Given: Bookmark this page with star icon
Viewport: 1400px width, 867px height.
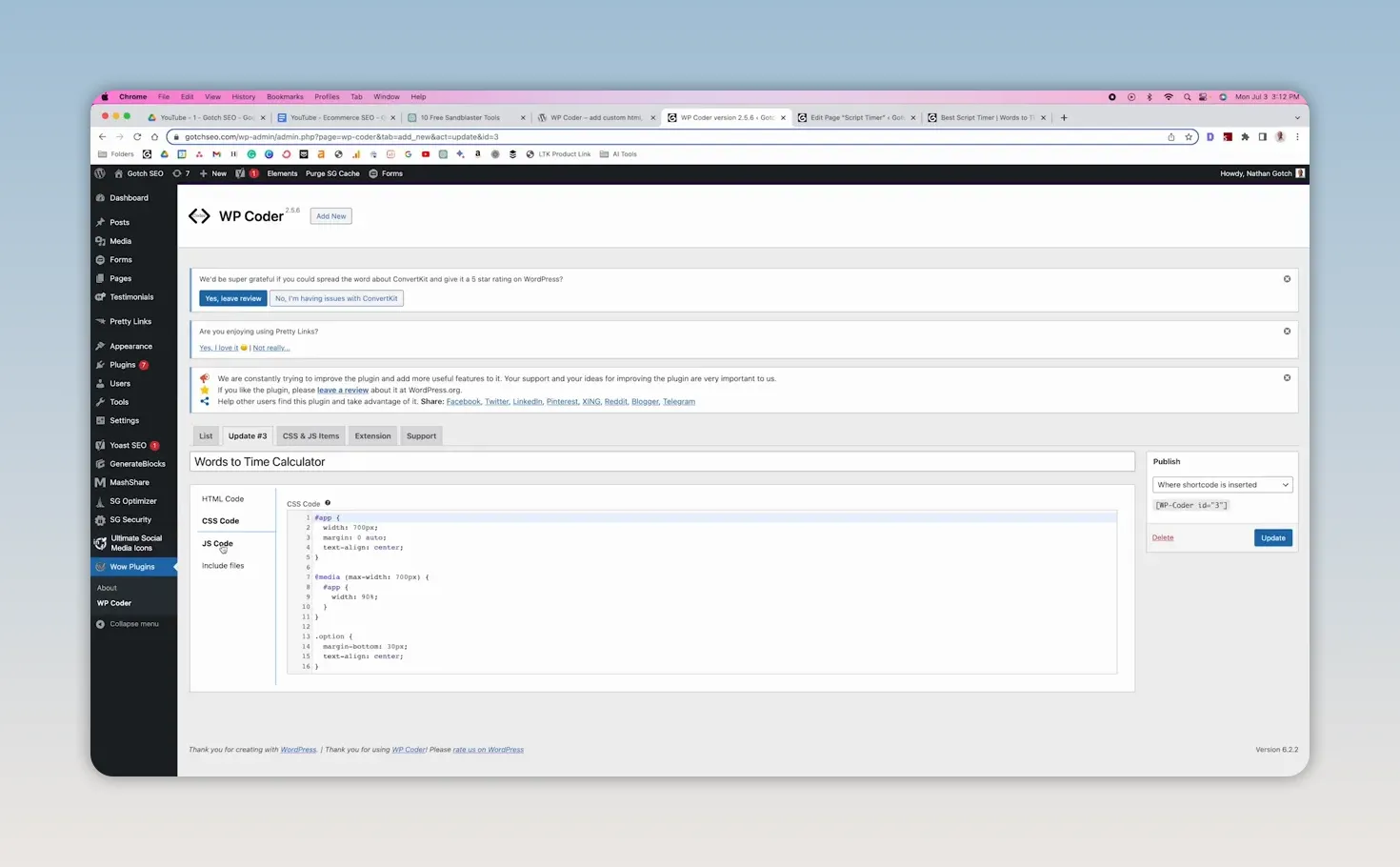Looking at the screenshot, I should [1189, 137].
